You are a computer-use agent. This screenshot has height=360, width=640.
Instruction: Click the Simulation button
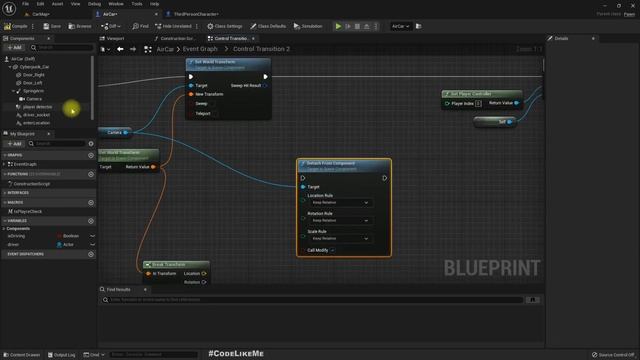308,26
